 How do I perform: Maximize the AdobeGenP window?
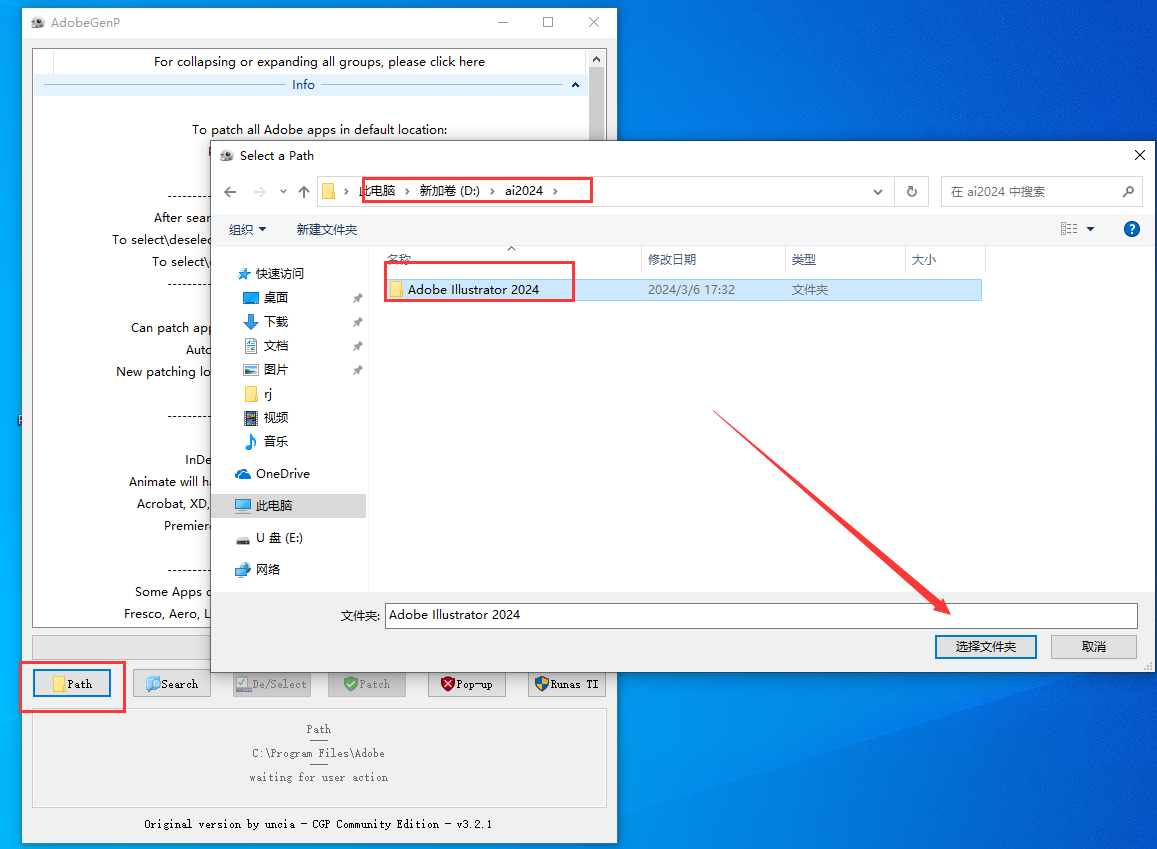tap(548, 22)
